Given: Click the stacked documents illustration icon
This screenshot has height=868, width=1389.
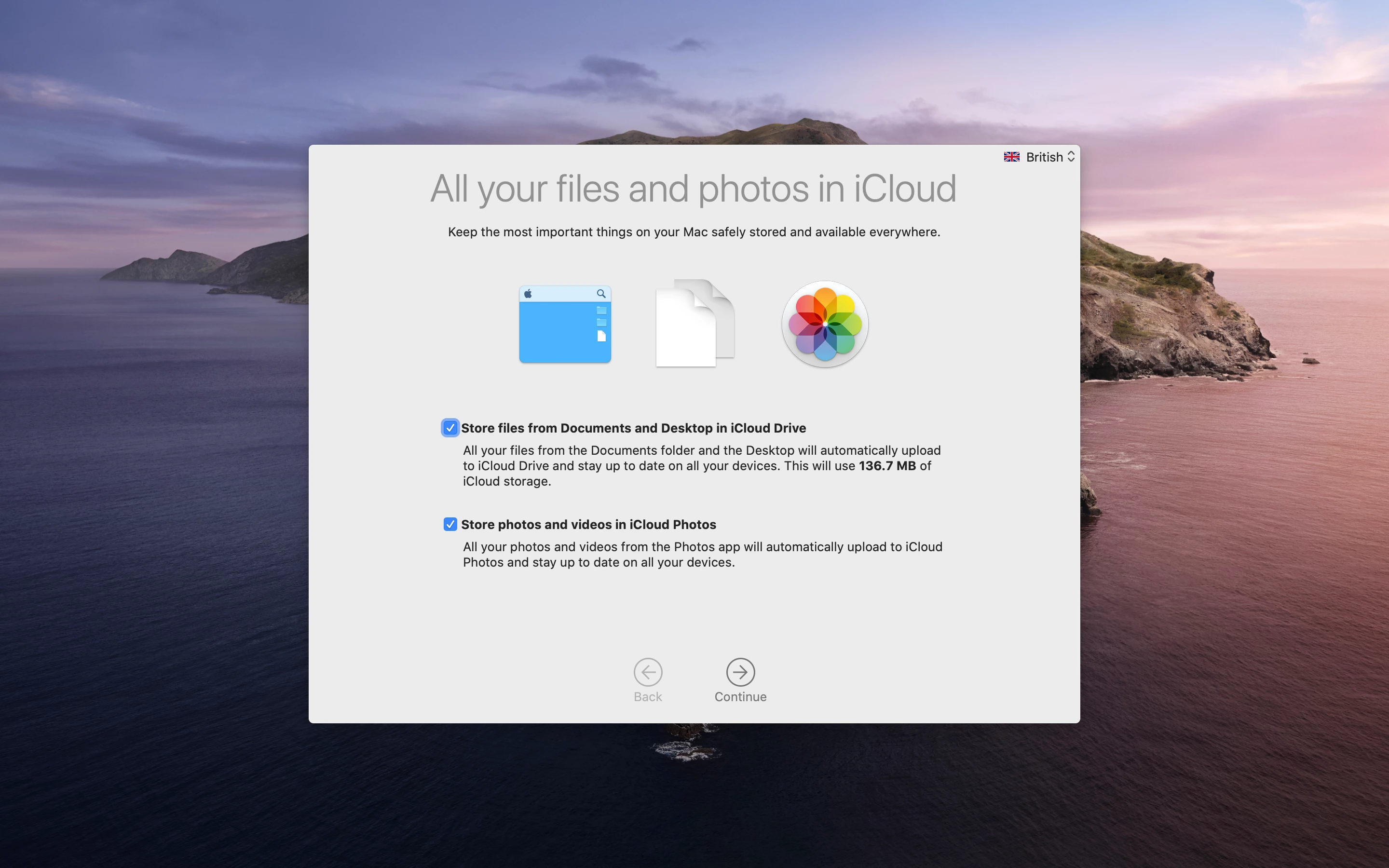Looking at the screenshot, I should tap(694, 324).
